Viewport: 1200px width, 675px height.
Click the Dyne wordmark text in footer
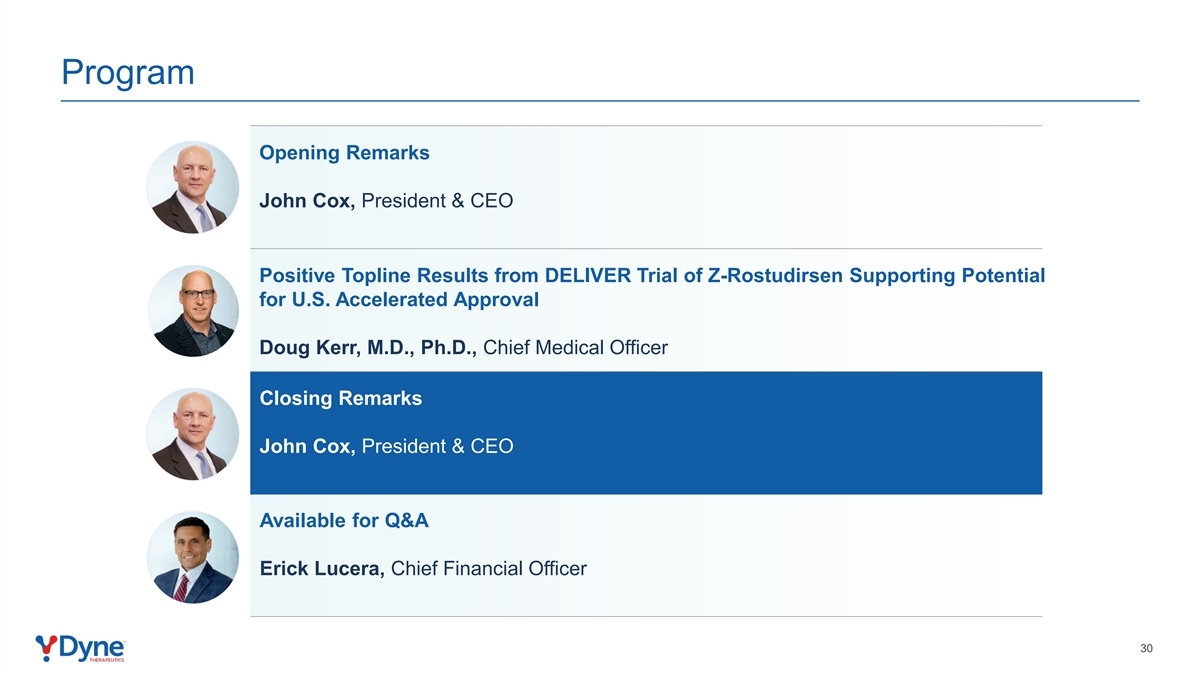92,645
